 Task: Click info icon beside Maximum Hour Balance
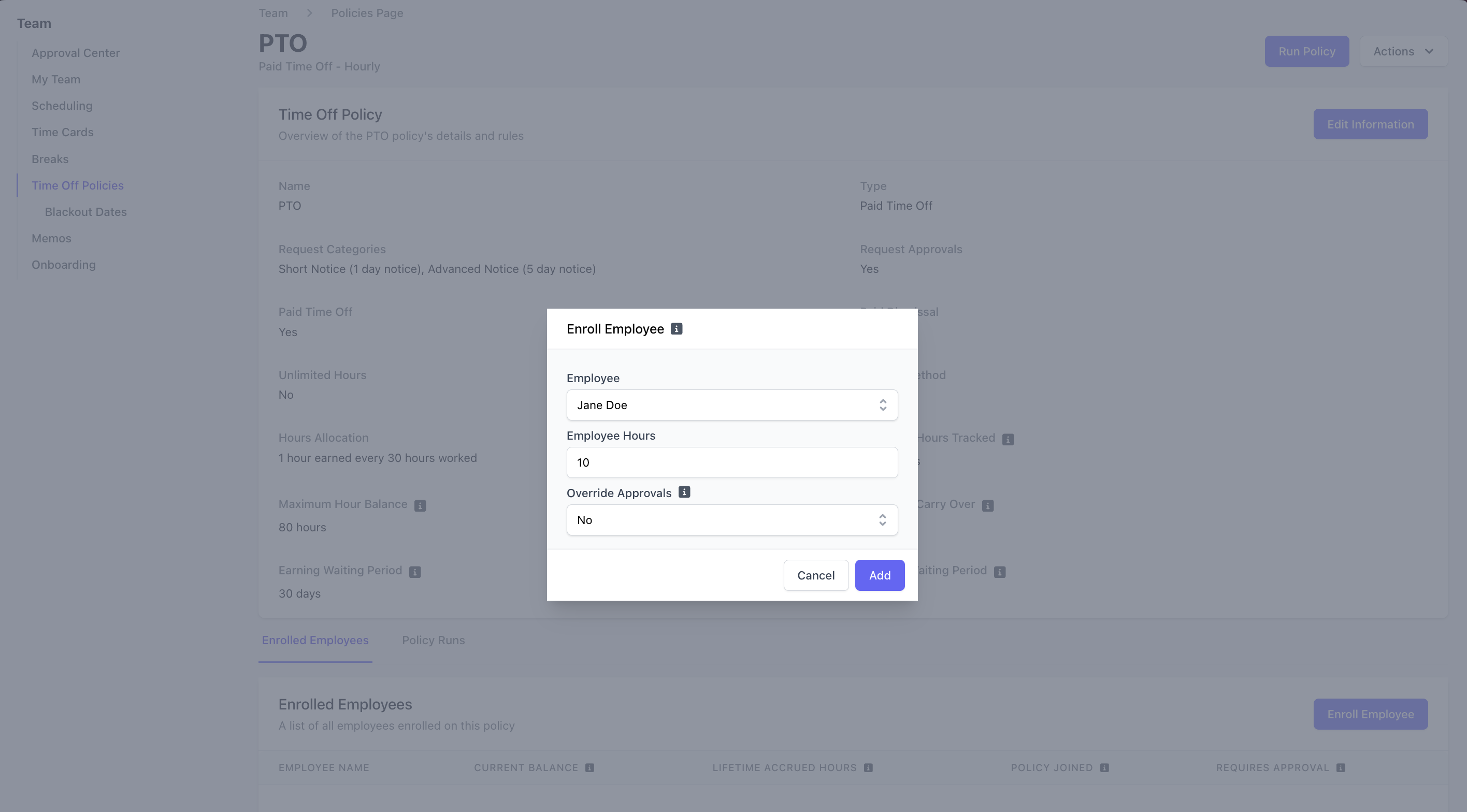tap(420, 505)
